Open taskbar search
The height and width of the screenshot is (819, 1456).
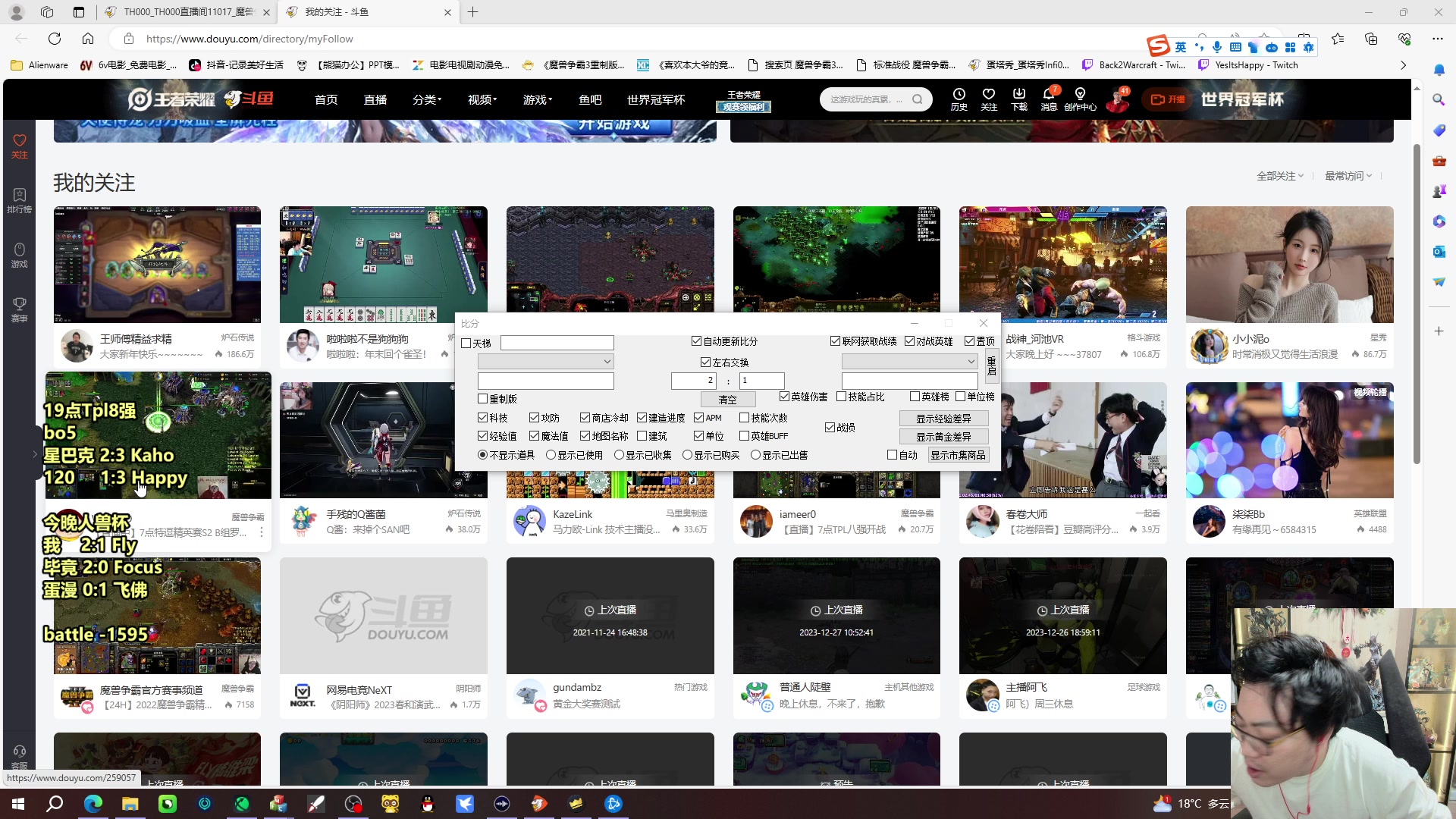(x=55, y=804)
